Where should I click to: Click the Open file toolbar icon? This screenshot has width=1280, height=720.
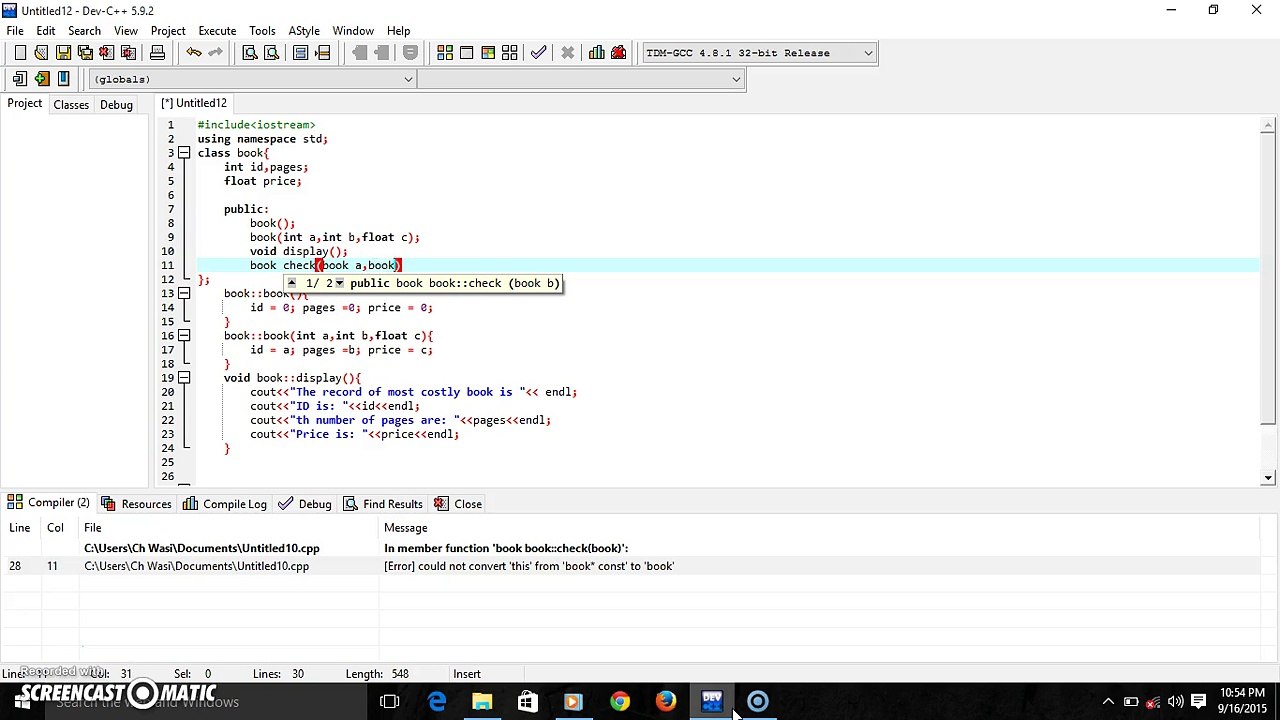coord(41,53)
